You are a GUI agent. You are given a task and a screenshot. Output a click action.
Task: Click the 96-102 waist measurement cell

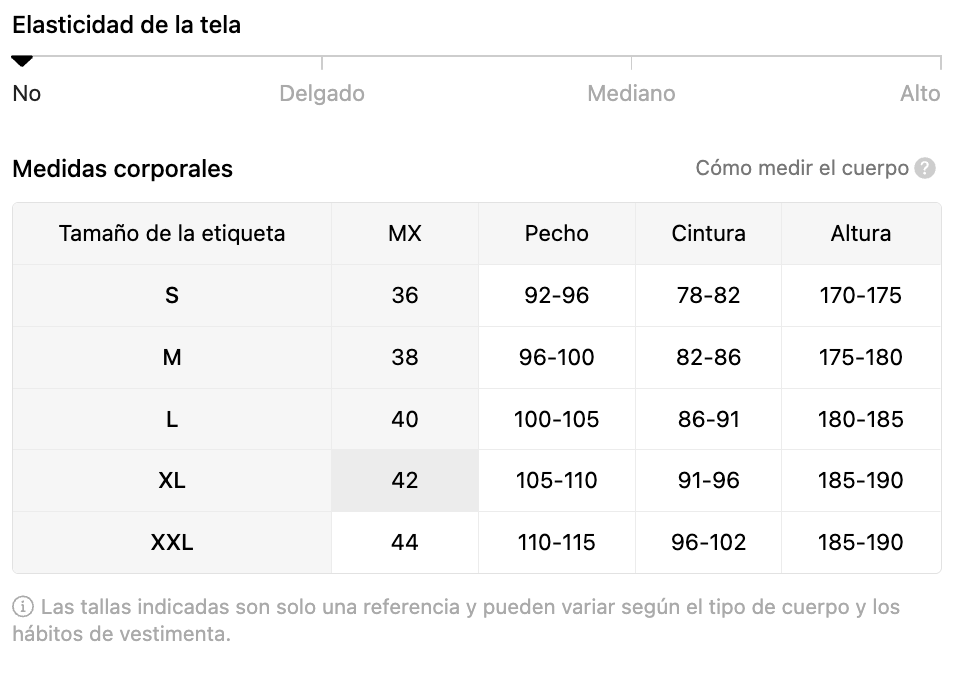(x=708, y=542)
